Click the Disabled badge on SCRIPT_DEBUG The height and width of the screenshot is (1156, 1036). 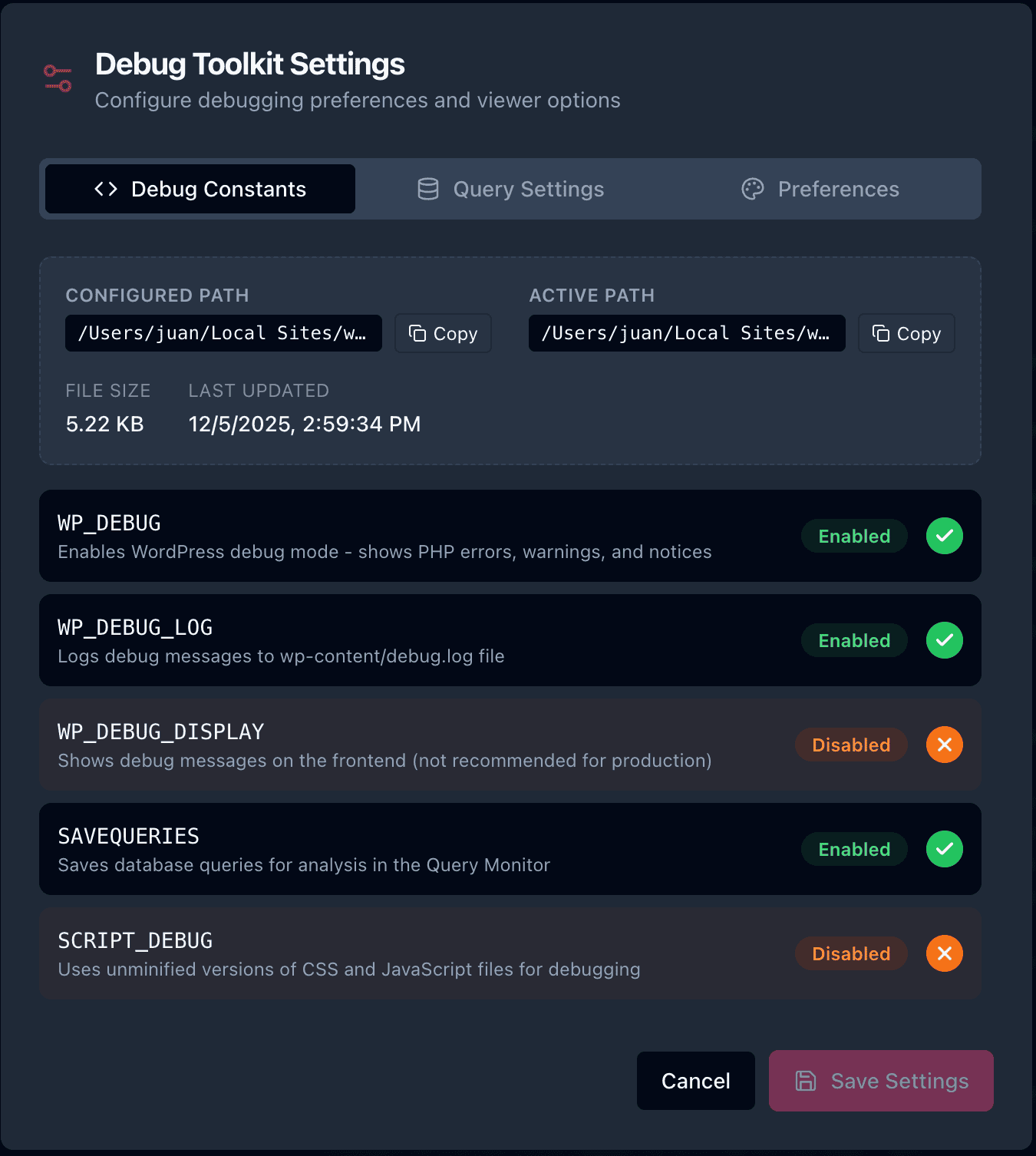pyautogui.click(x=851, y=953)
